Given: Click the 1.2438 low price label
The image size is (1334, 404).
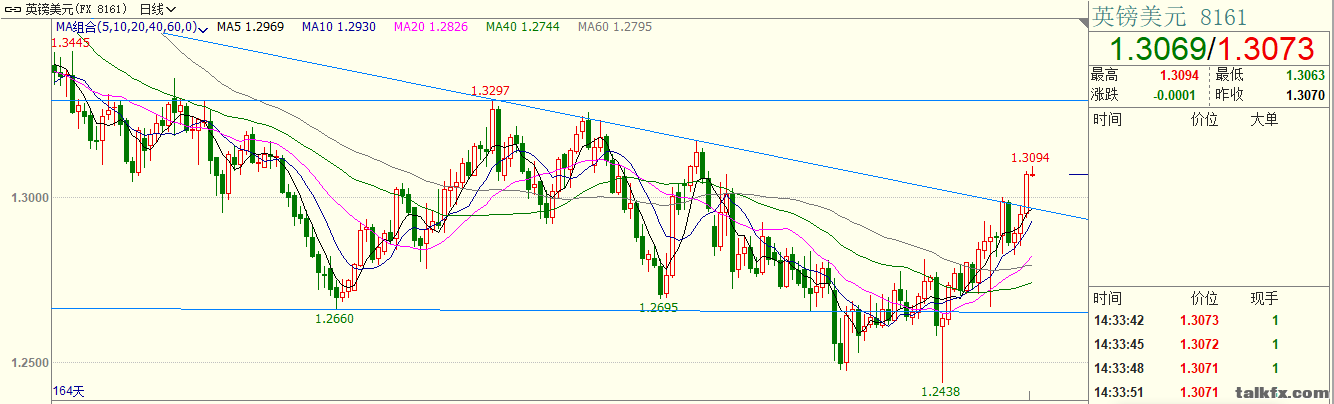Looking at the screenshot, I should point(940,392).
